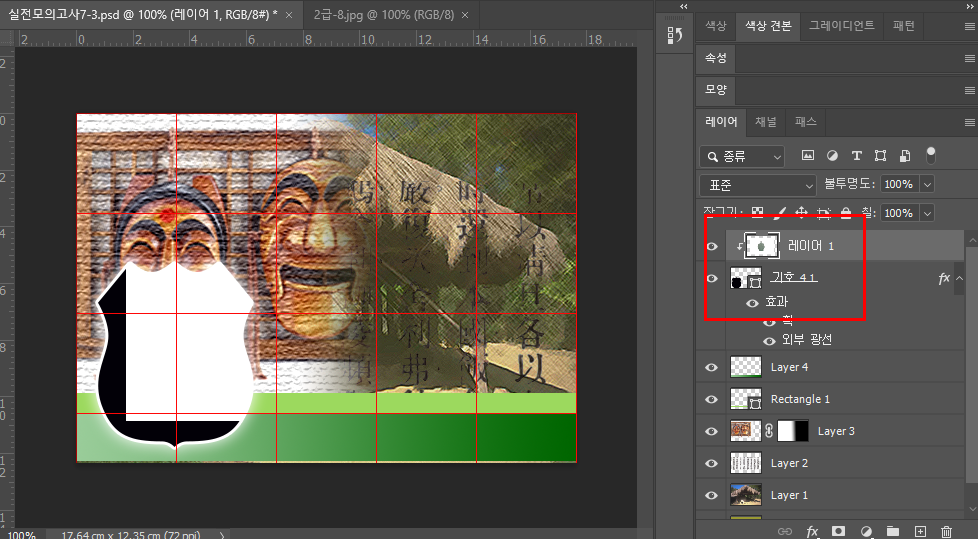This screenshot has width=978, height=539.
Task: Open the layer filter type dropdown (종류)
Action: pyautogui.click(x=742, y=156)
